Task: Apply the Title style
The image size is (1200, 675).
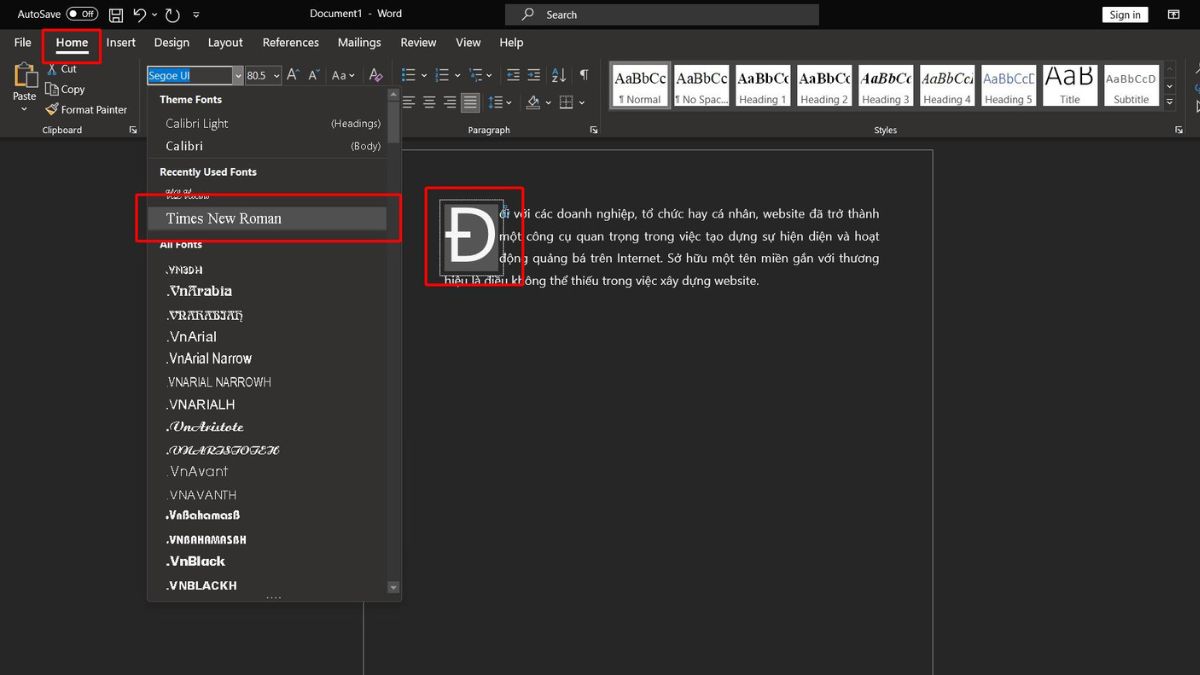Action: (1070, 86)
